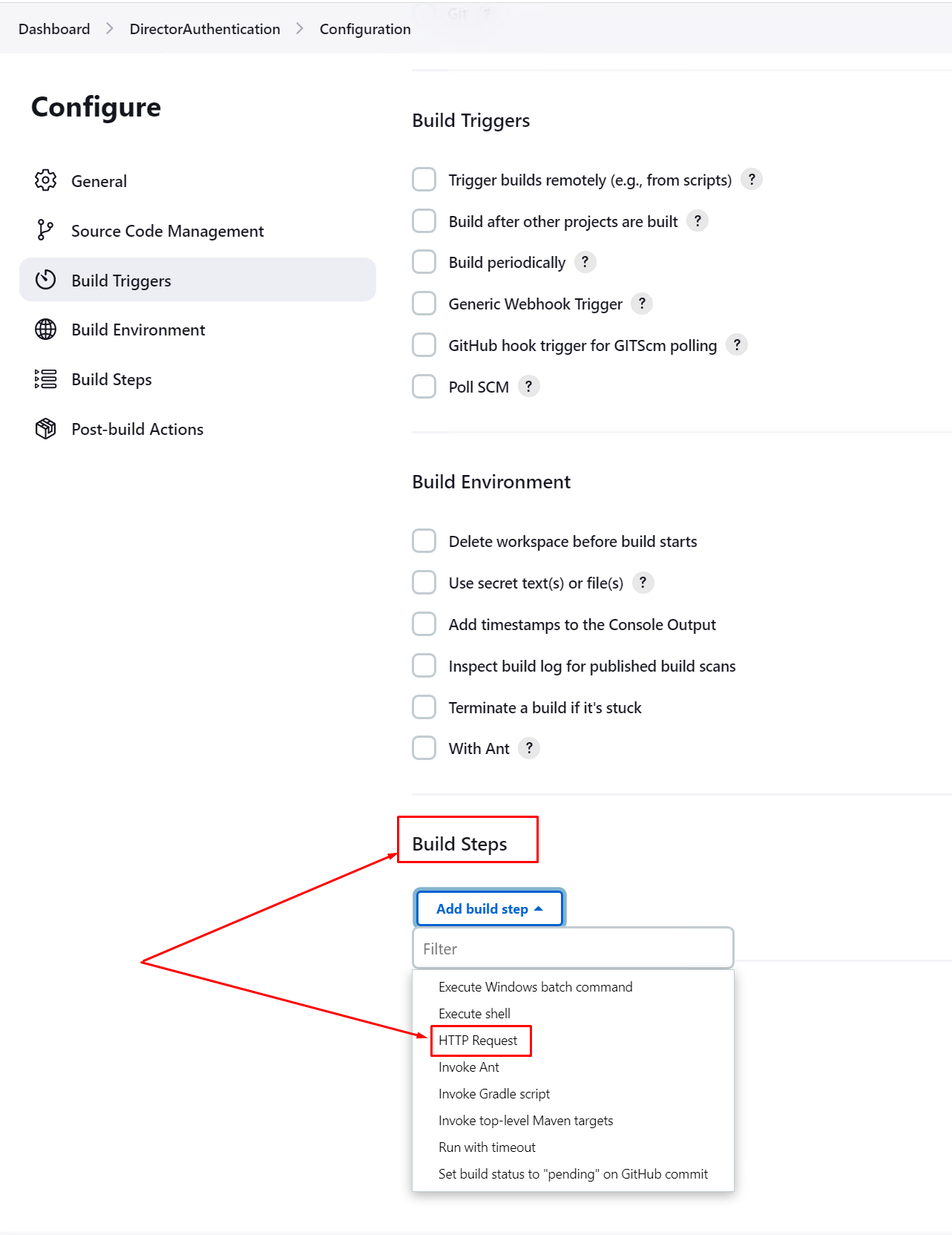Screen dimensions: 952x1235
Task: Click the Post-build Actions package icon
Action: (45, 428)
